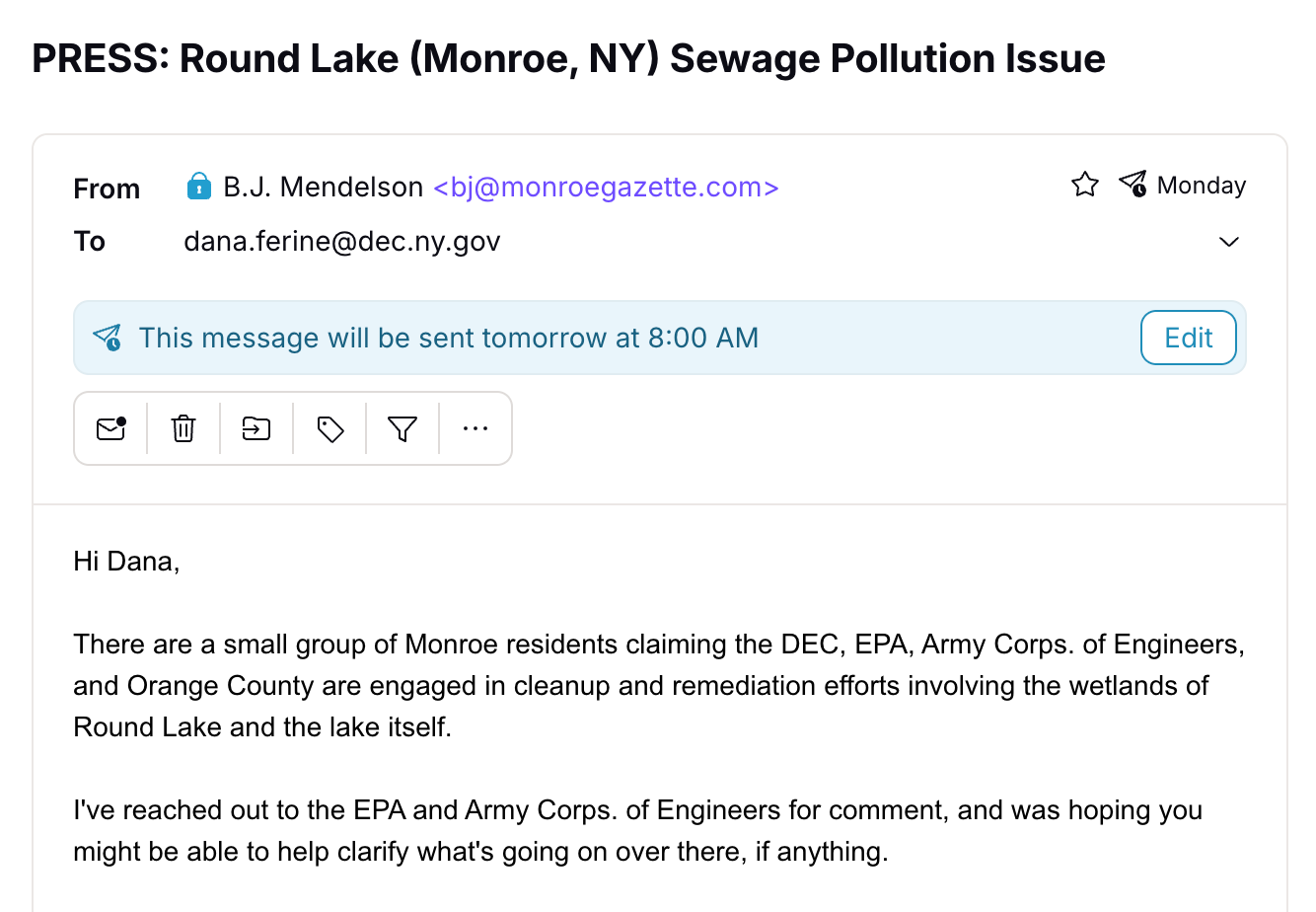Open the more actions ellipsis menu
Viewport: 1316px width, 912px height.
coord(475,428)
